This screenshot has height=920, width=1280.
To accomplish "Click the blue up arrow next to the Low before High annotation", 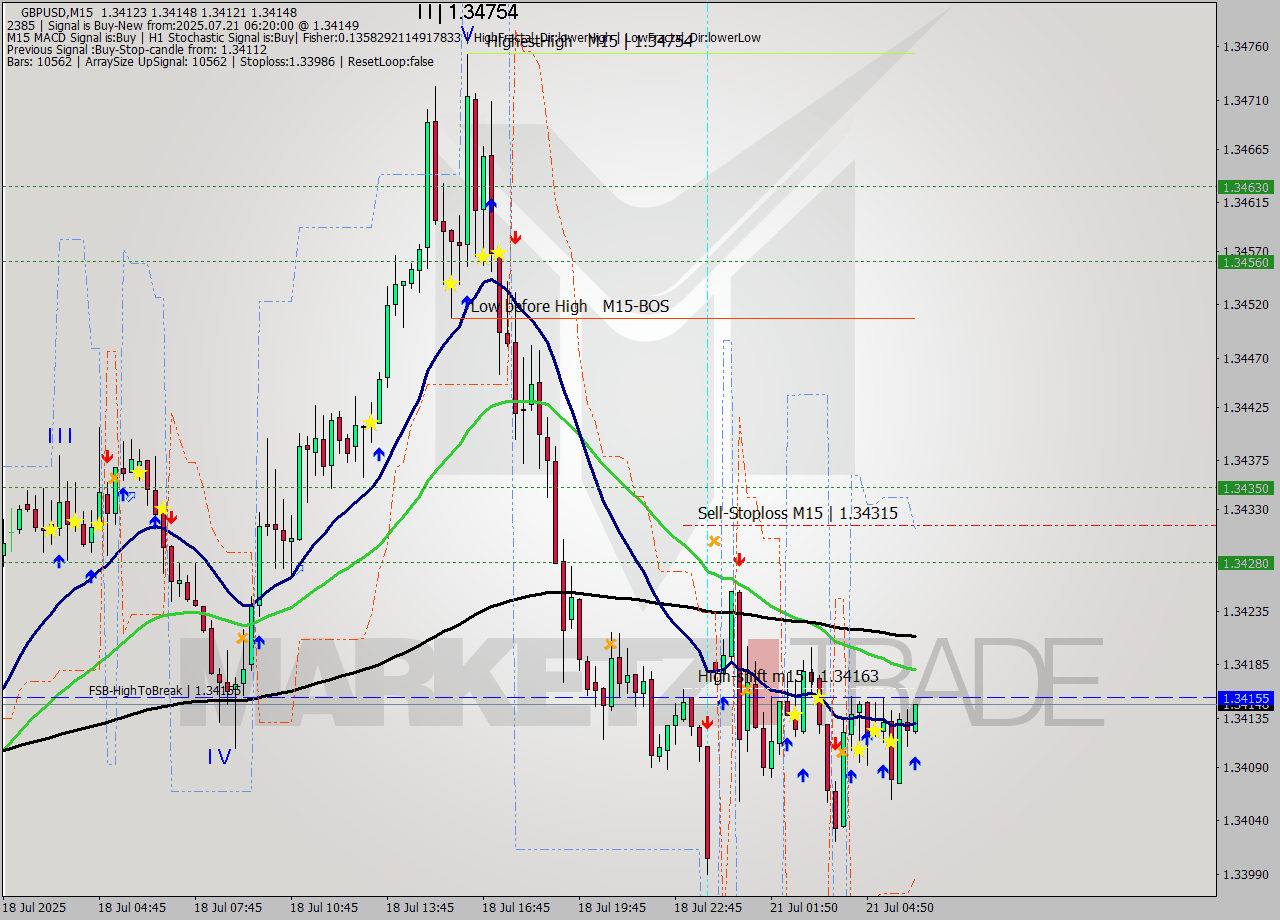I will click(x=466, y=301).
